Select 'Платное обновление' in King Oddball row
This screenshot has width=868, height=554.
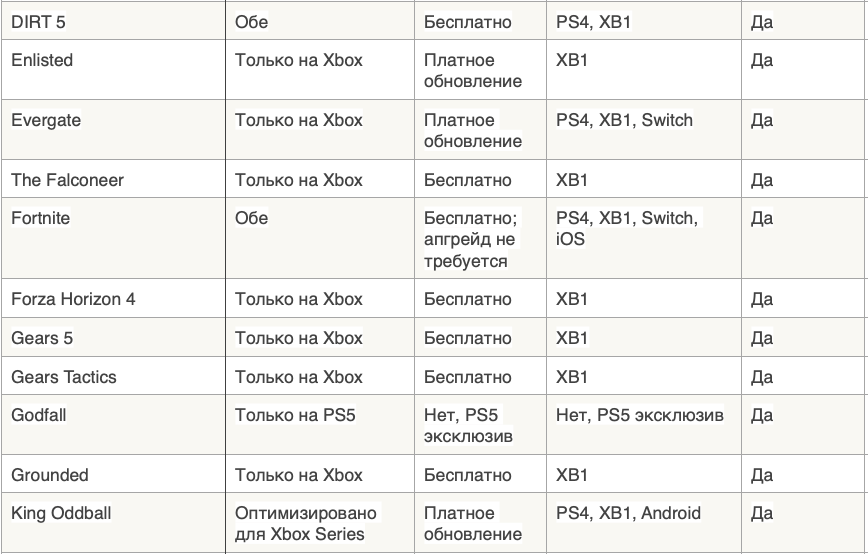[473, 523]
